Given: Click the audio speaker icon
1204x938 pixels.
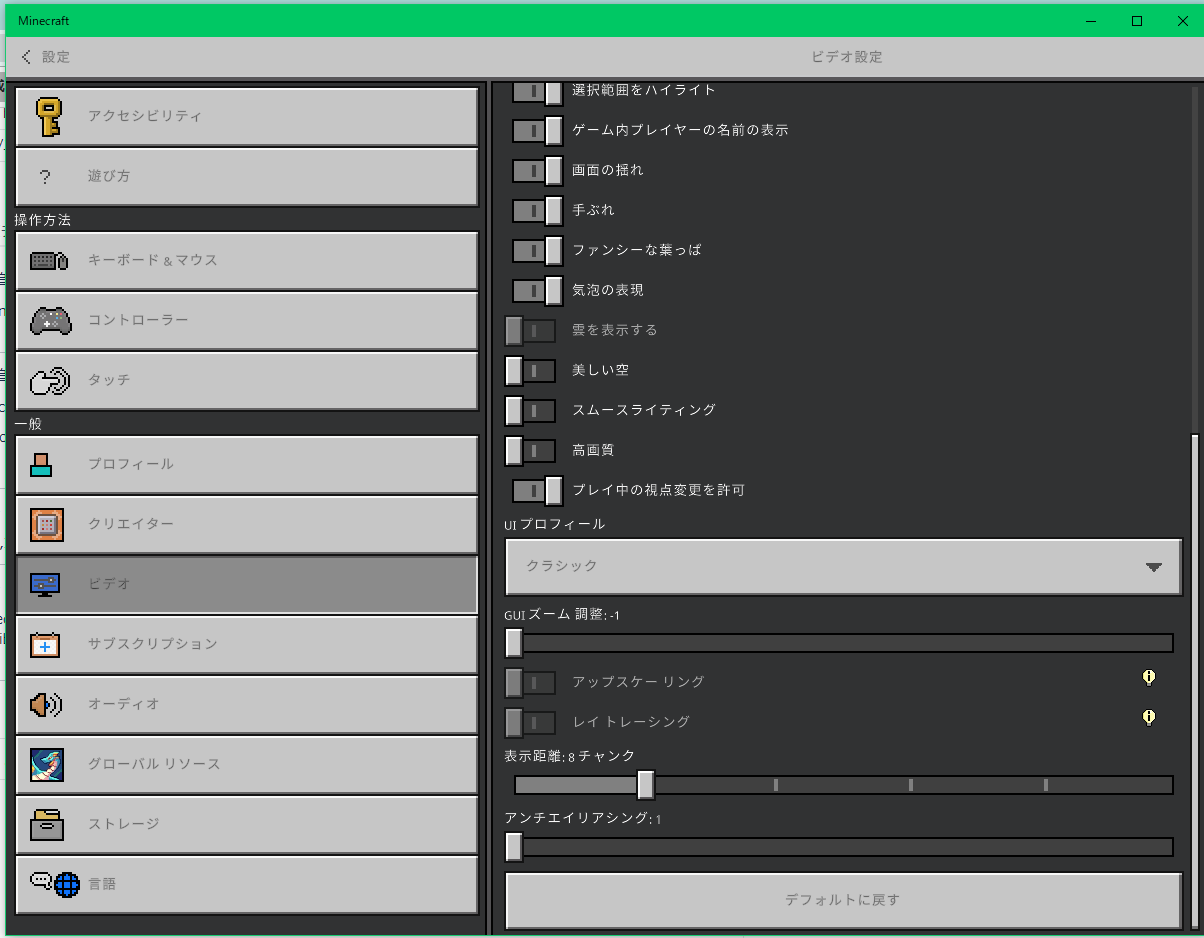Looking at the screenshot, I should coord(46,704).
